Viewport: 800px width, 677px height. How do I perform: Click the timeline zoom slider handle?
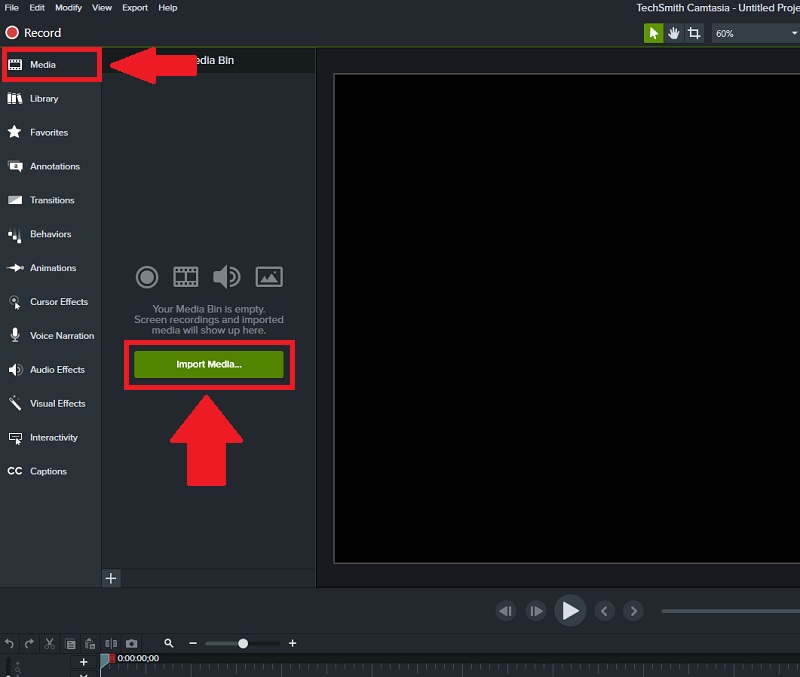tap(243, 643)
